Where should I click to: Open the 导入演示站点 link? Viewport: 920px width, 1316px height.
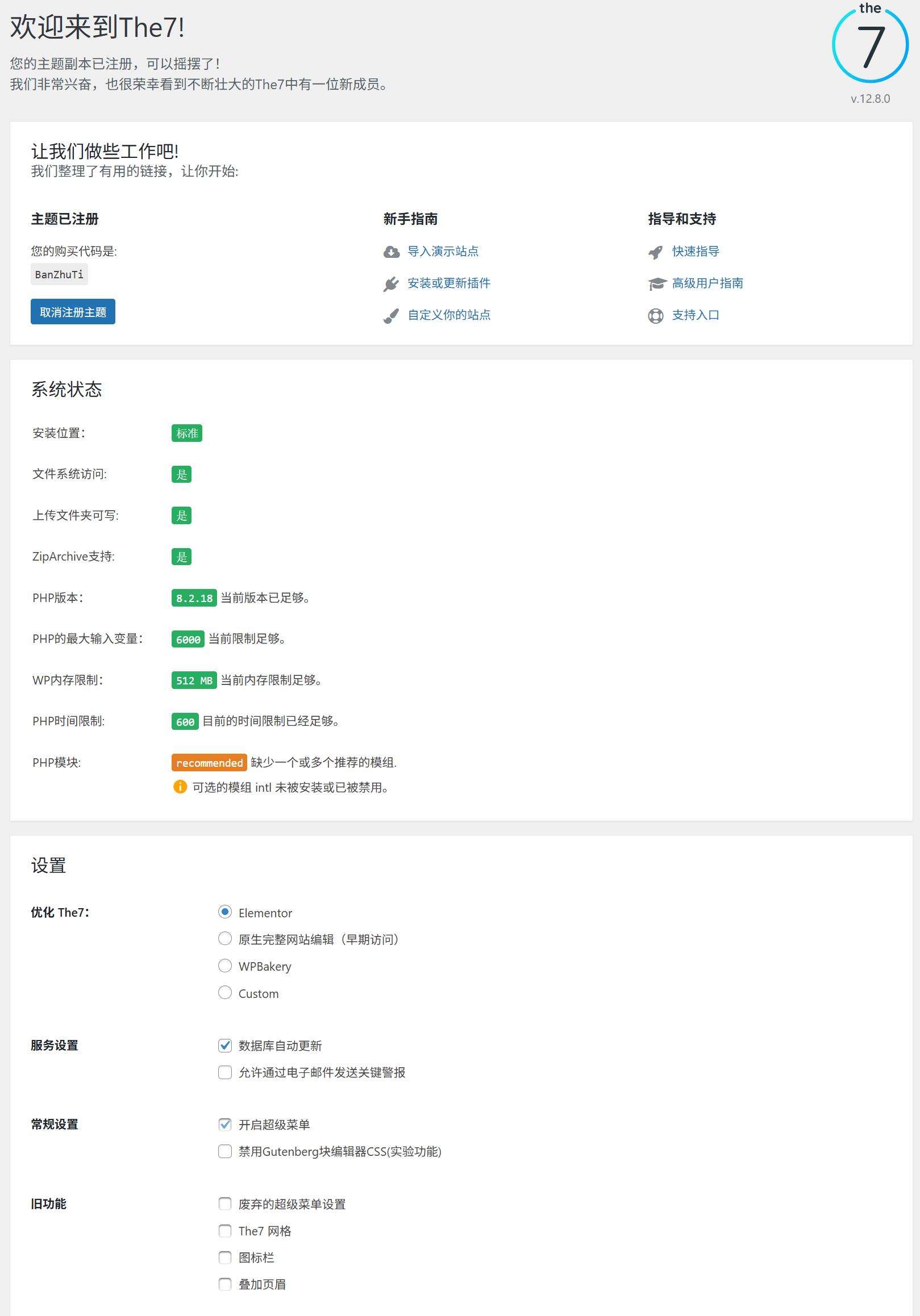(443, 251)
